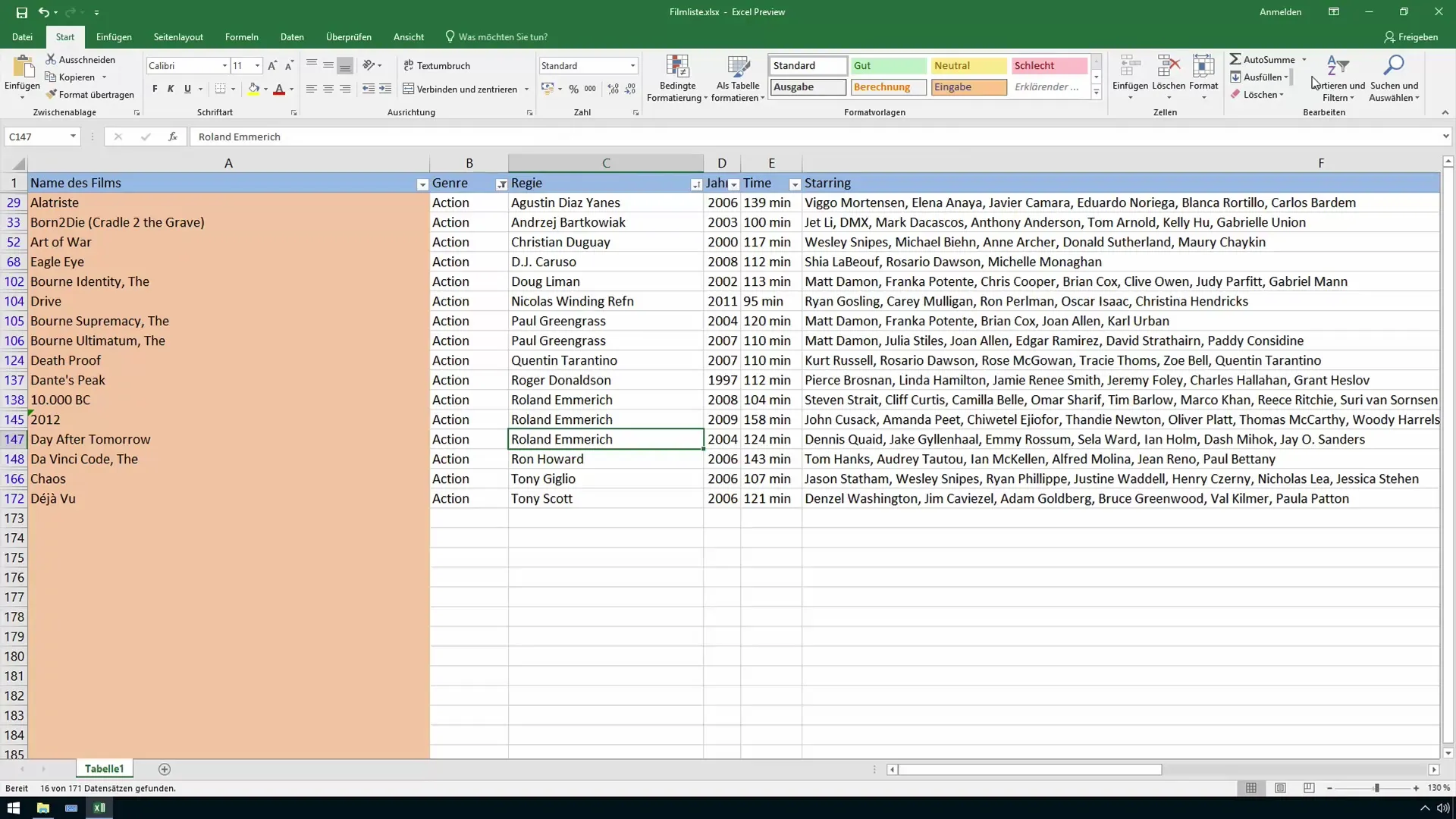Image resolution: width=1456 pixels, height=819 pixels.
Task: Apply the Neutral cell style
Action: pos(968,66)
